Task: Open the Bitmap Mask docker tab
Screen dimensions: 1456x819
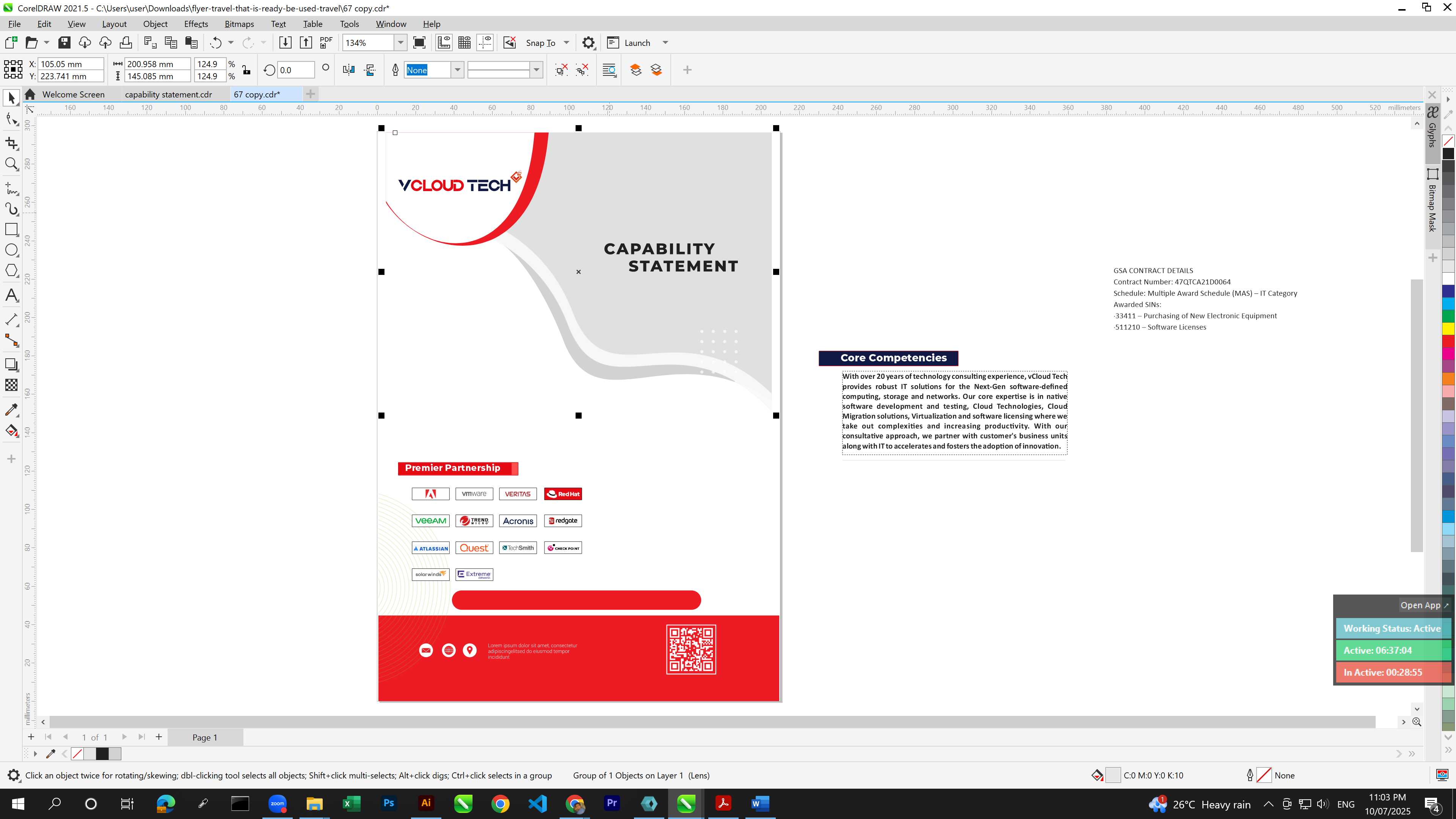Action: click(1432, 200)
